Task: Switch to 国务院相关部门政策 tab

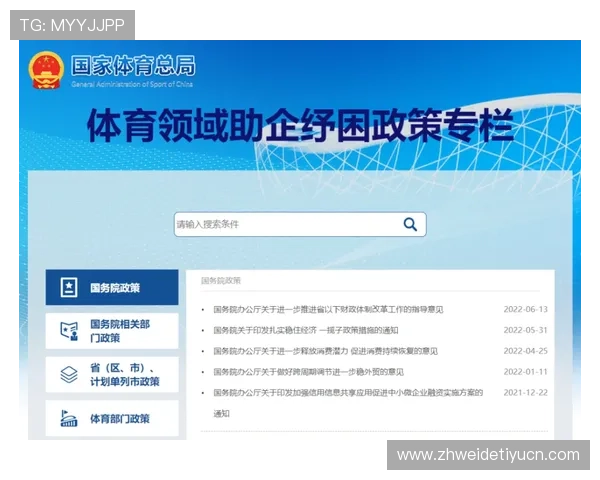Action: tap(112, 331)
